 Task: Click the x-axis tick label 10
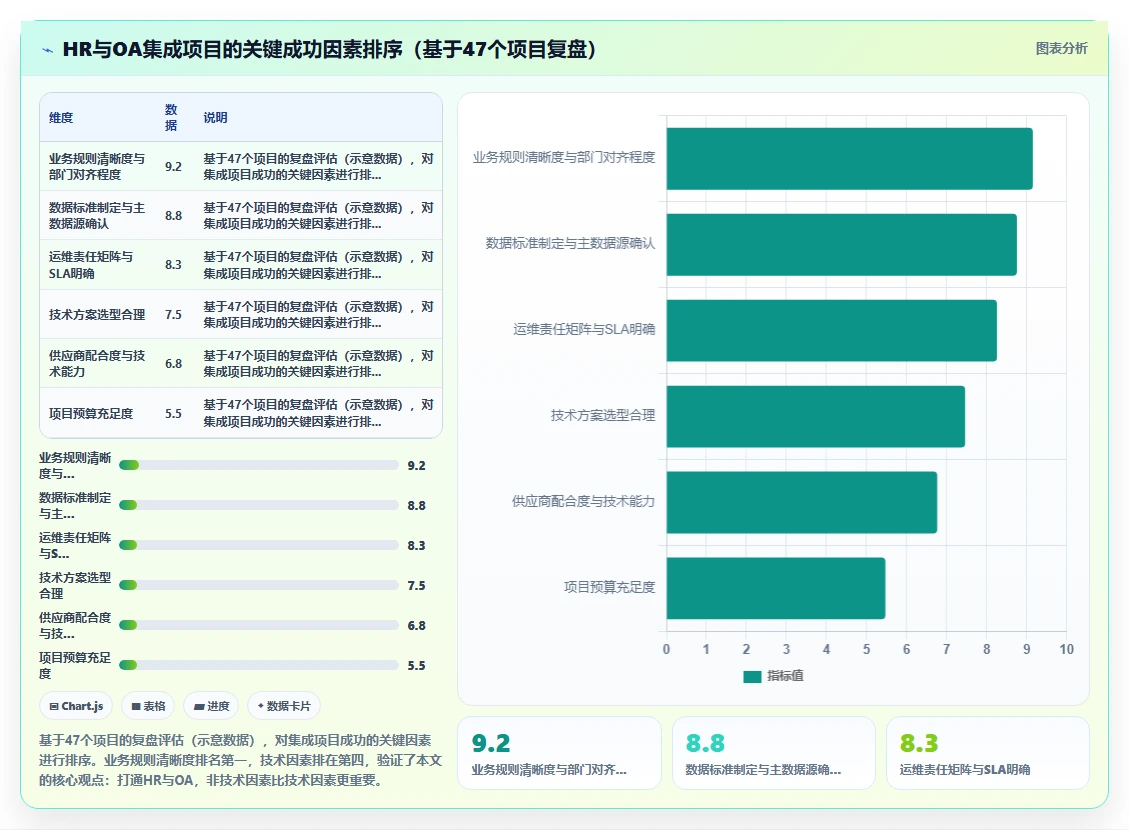click(1066, 649)
